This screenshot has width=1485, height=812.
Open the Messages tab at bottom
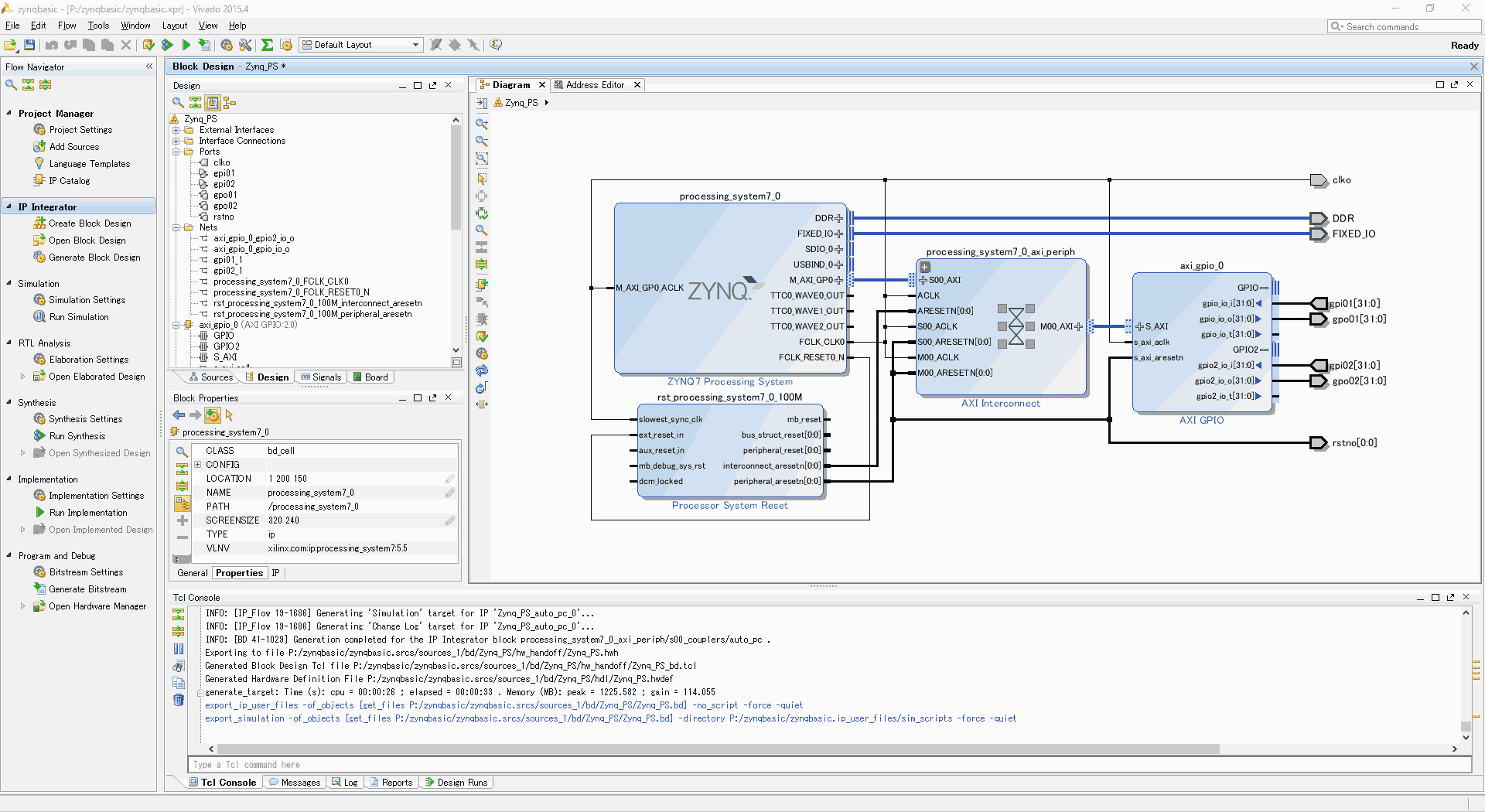tap(294, 783)
